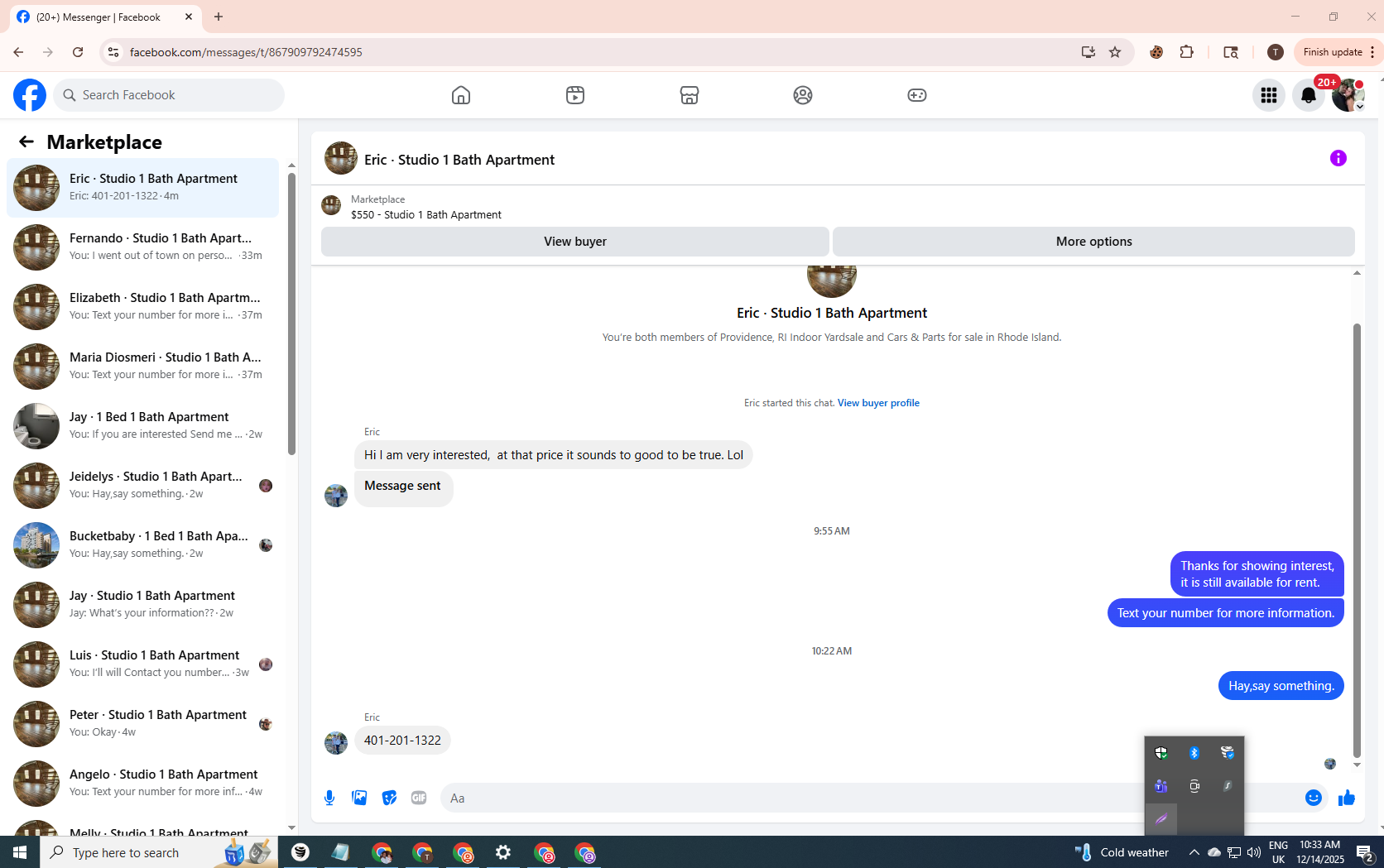Go back using Marketplace back arrow
This screenshot has height=868, width=1384.
(26, 142)
